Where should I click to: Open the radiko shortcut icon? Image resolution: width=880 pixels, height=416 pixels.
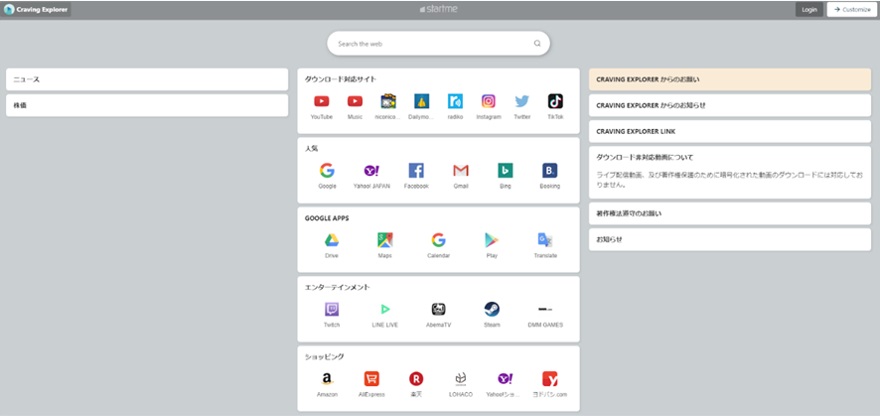(455, 101)
